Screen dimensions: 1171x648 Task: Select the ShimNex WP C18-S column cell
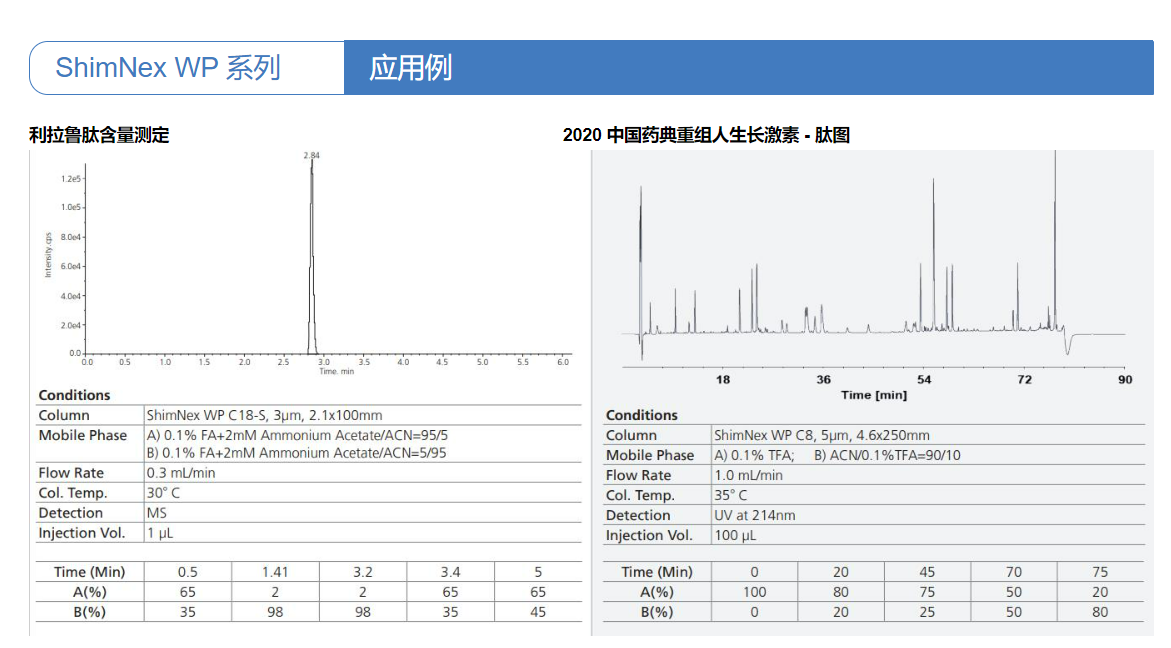coord(264,415)
